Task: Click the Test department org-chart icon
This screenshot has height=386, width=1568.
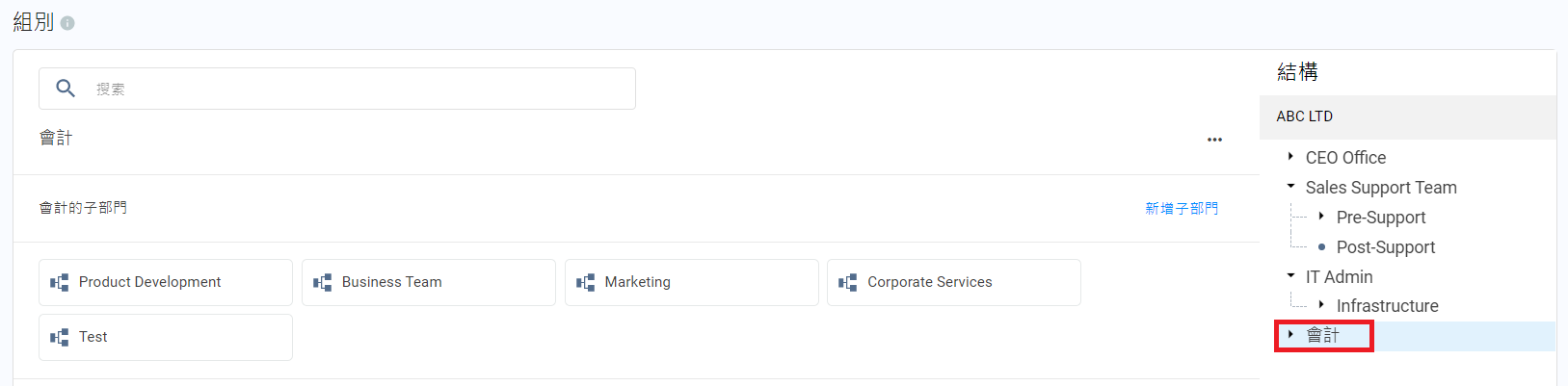Action: click(x=60, y=337)
